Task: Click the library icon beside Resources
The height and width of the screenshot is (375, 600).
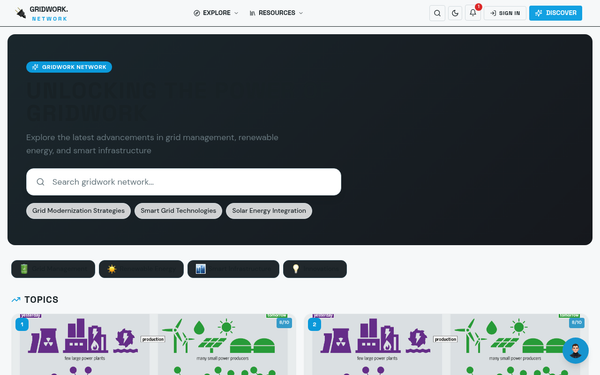Action: click(x=252, y=13)
